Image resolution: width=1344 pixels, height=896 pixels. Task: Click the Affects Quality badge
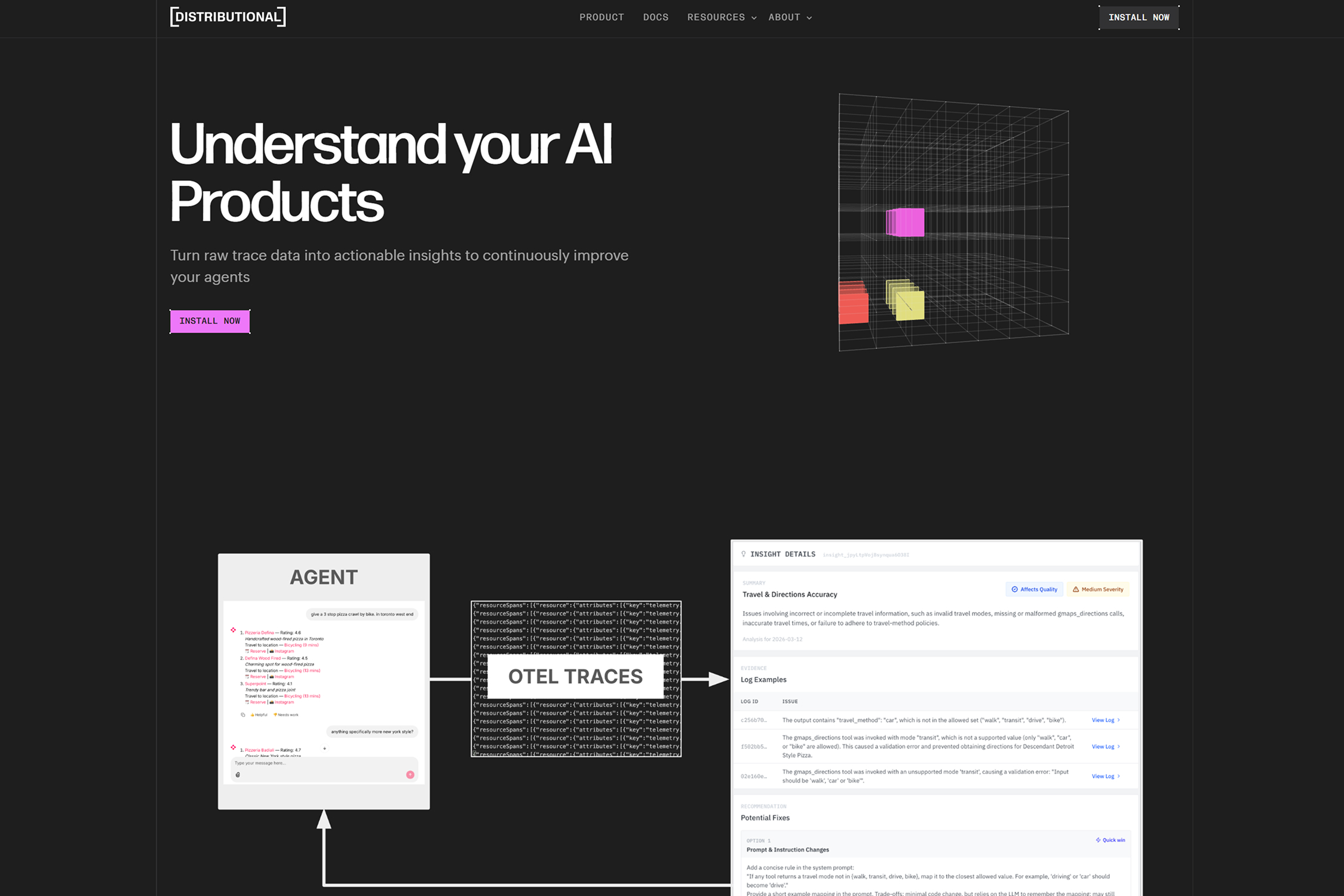pos(1034,590)
